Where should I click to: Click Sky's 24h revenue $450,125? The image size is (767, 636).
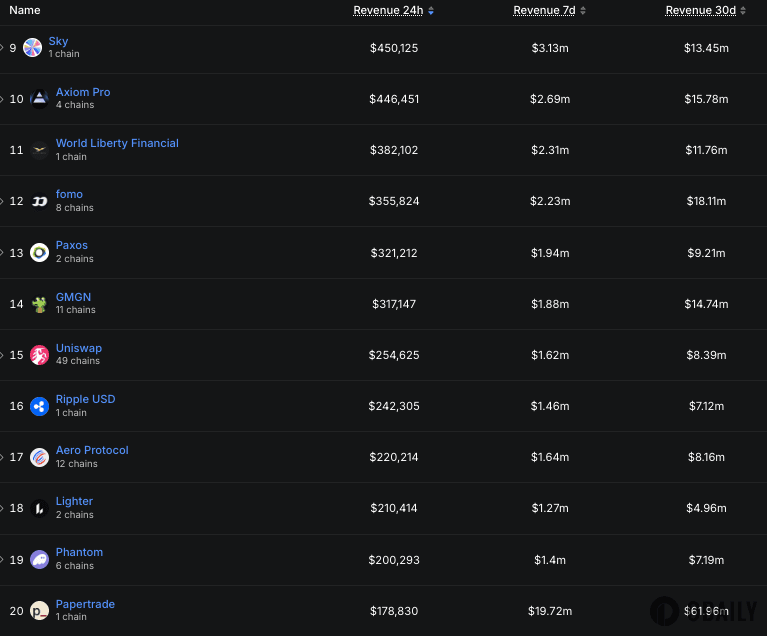pos(394,48)
